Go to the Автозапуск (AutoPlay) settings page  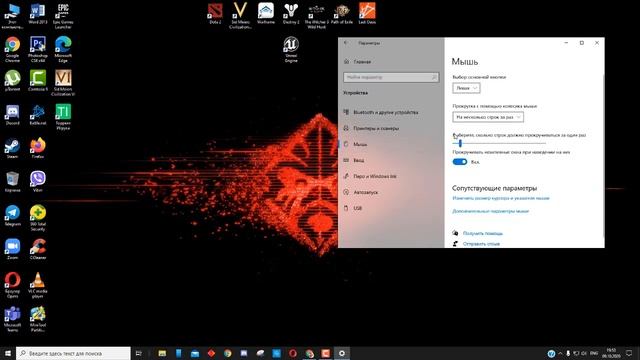pyautogui.click(x=391, y=192)
